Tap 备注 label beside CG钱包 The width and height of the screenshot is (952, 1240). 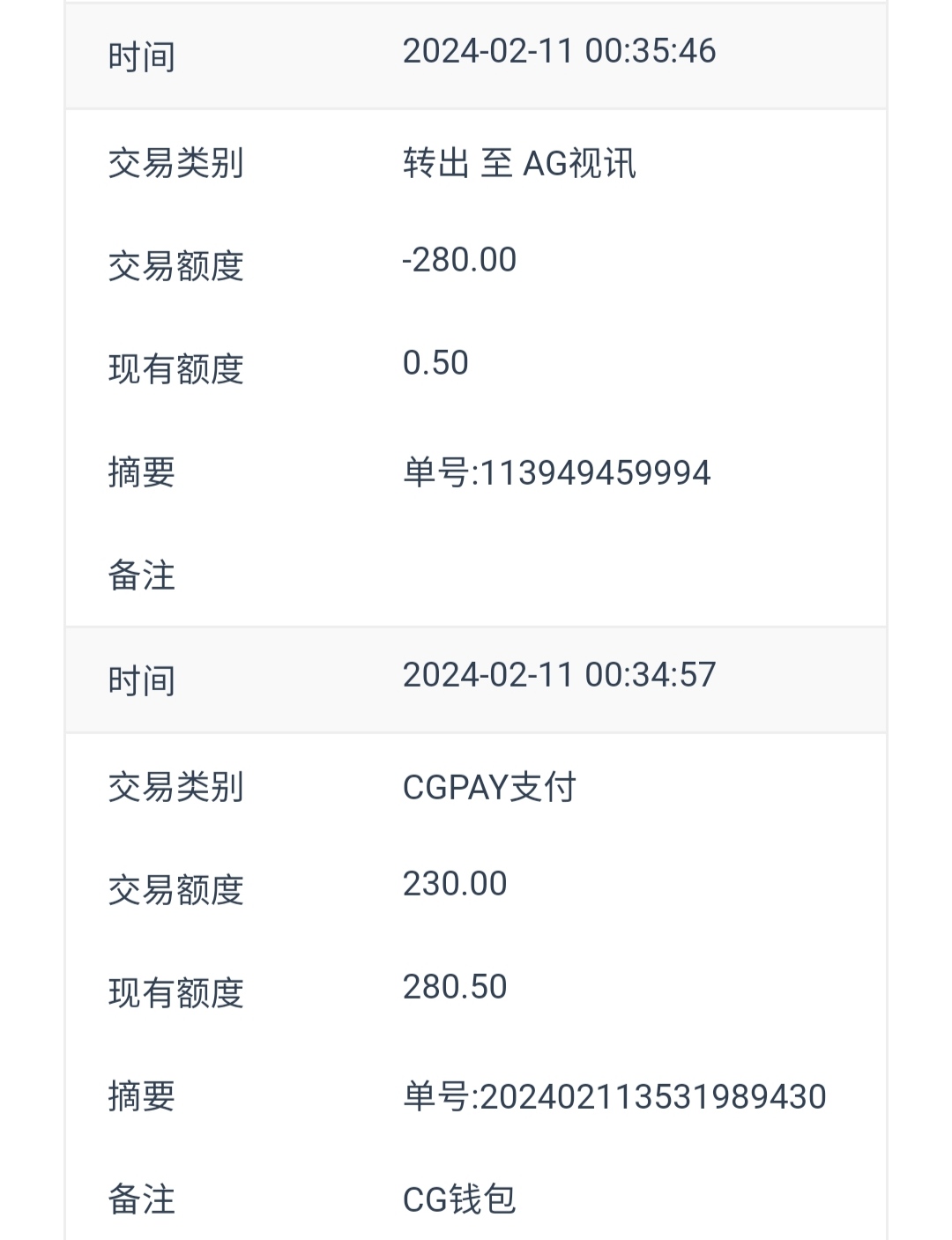tap(141, 1199)
